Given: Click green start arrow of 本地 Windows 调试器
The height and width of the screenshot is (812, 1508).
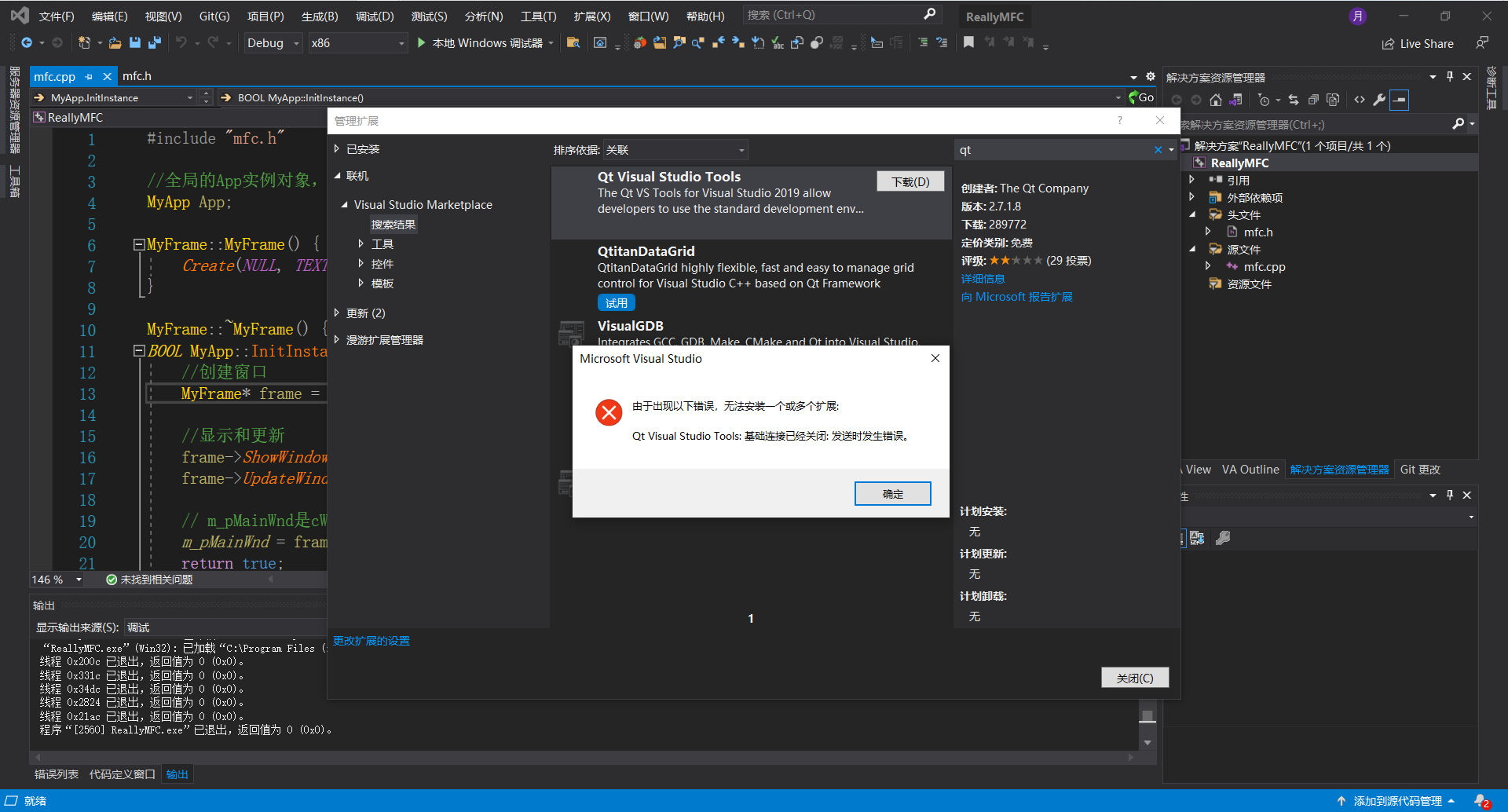Looking at the screenshot, I should (422, 43).
